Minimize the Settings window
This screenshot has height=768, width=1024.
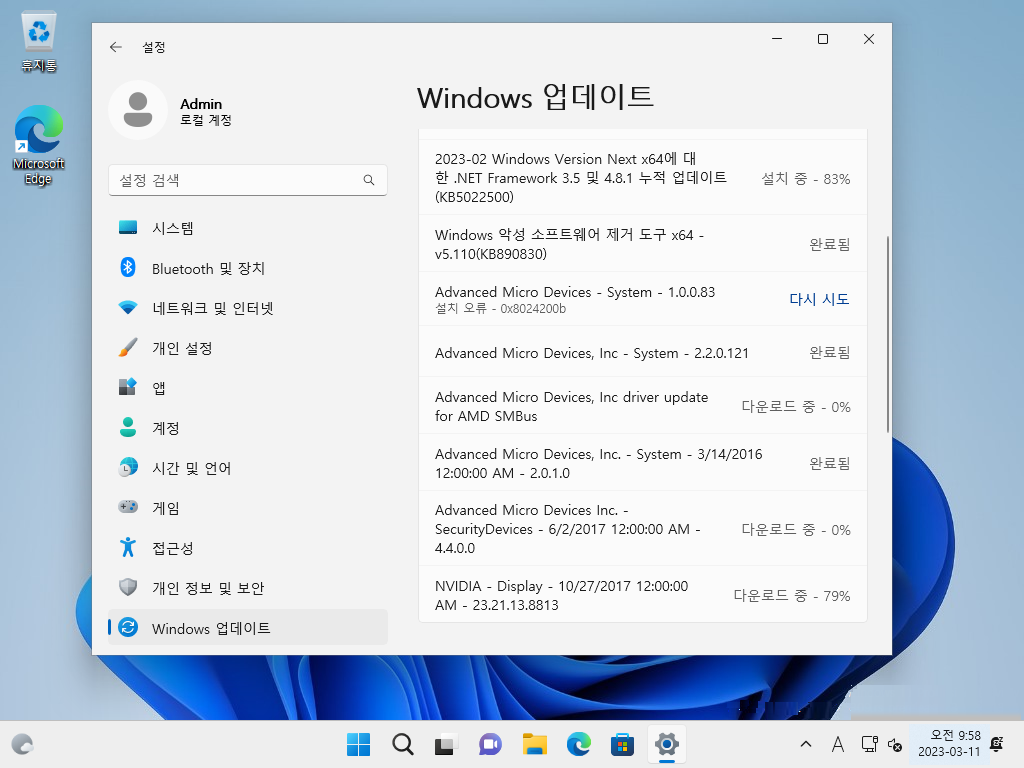(x=777, y=39)
